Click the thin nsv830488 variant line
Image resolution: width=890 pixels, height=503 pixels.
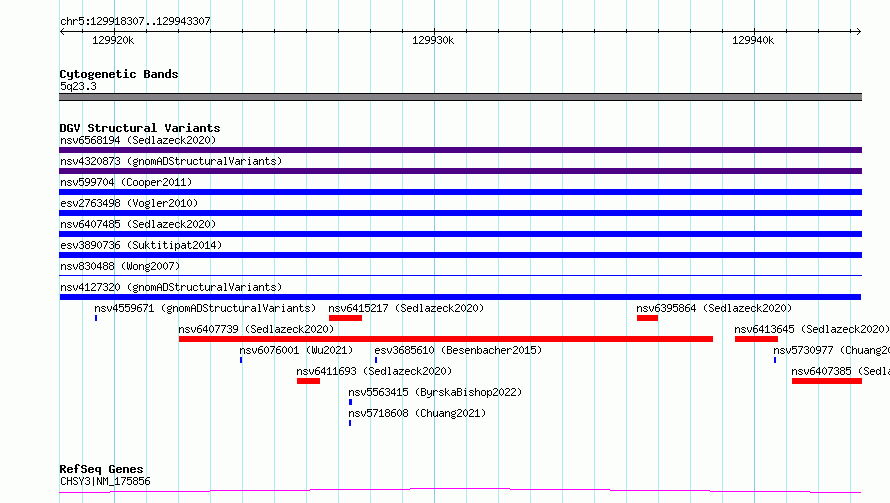(x=460, y=276)
